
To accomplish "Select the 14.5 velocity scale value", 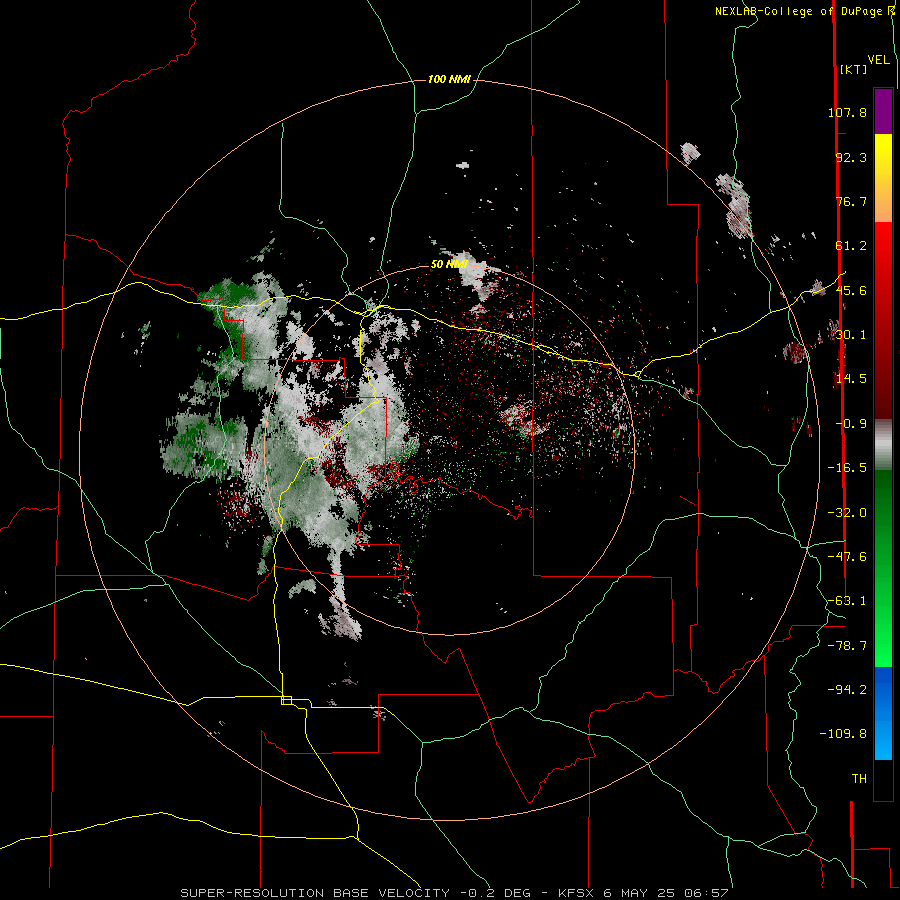I will coord(851,379).
